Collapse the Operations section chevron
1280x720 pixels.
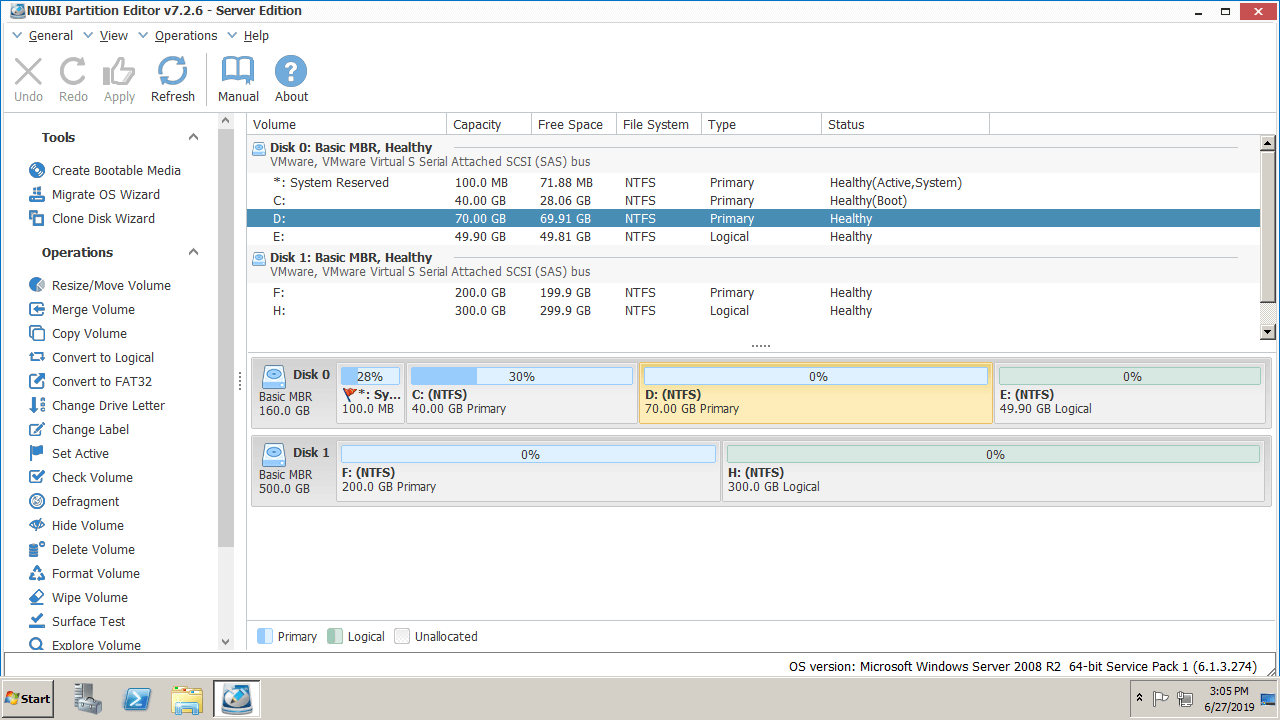(x=194, y=253)
